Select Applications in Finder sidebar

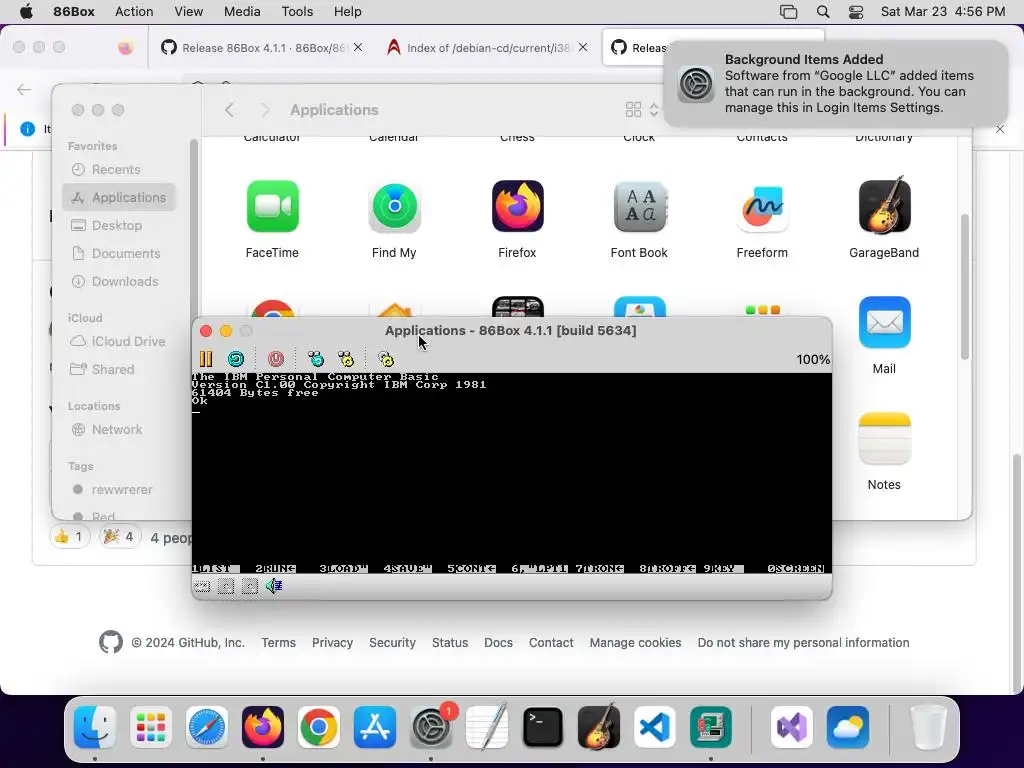click(120, 197)
